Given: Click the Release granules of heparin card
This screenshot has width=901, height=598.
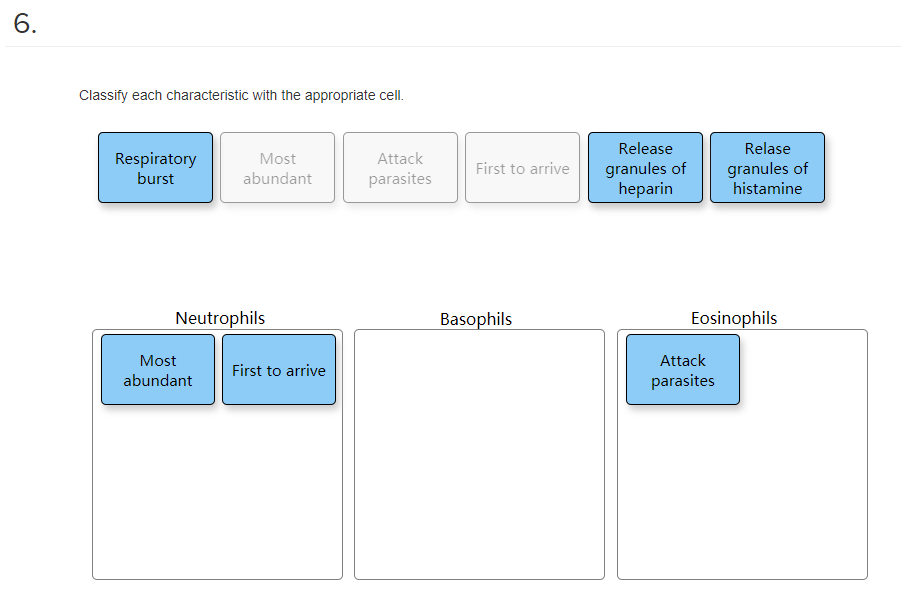Looking at the screenshot, I should coord(645,167).
